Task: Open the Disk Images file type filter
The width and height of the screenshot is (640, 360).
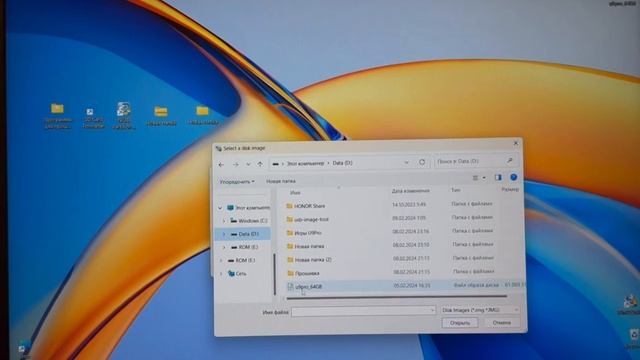Action: click(x=480, y=310)
